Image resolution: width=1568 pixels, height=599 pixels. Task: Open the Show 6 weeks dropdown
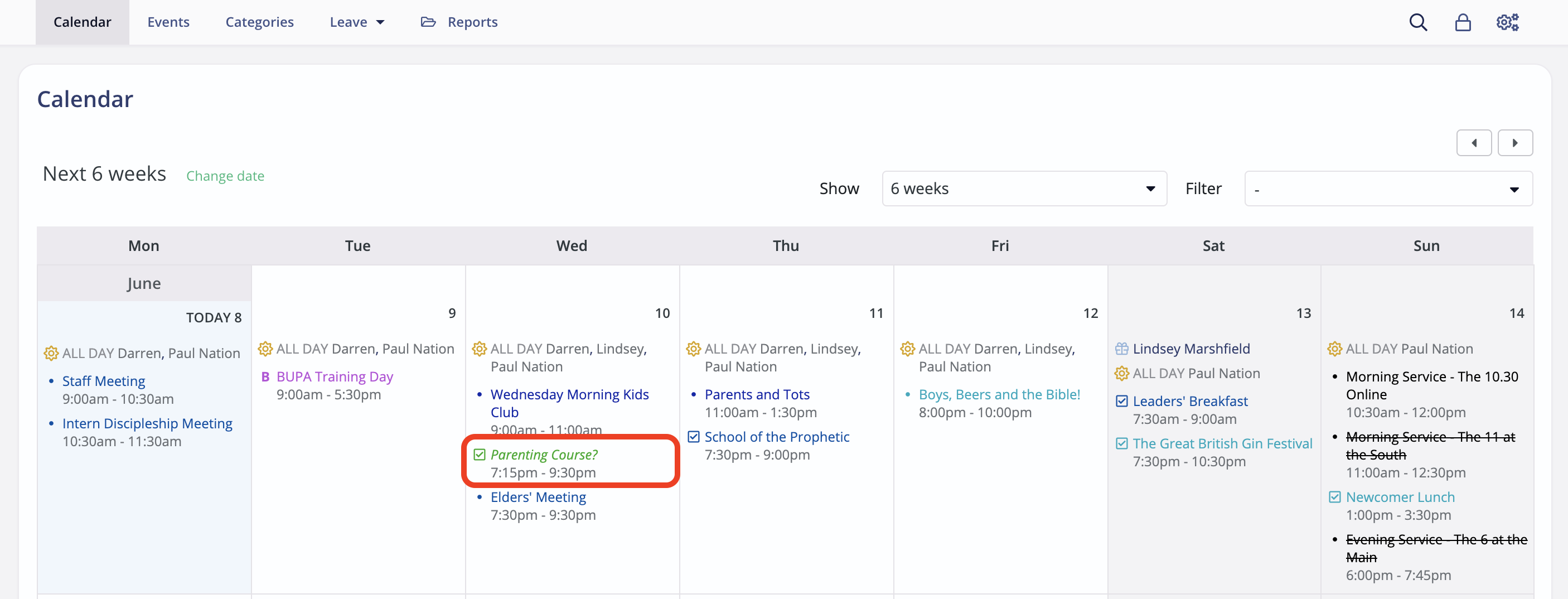(1024, 188)
